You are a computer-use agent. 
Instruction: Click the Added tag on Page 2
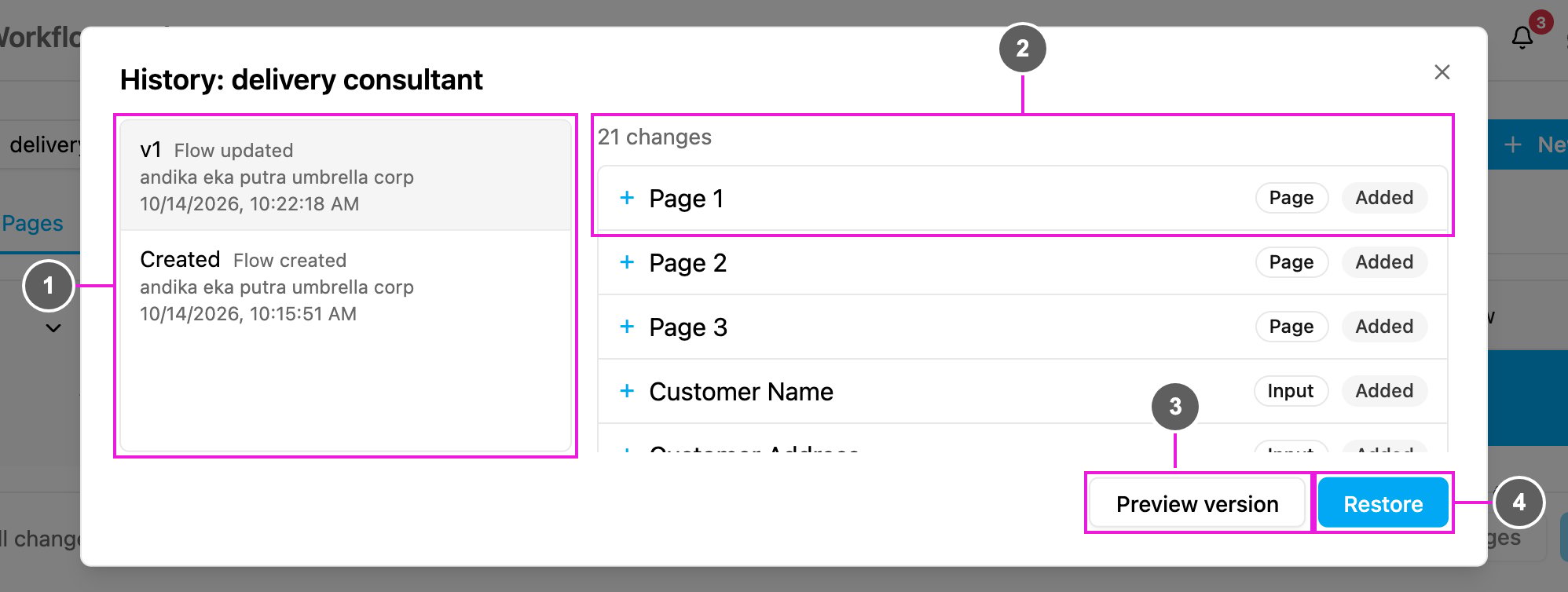pyautogui.click(x=1384, y=262)
